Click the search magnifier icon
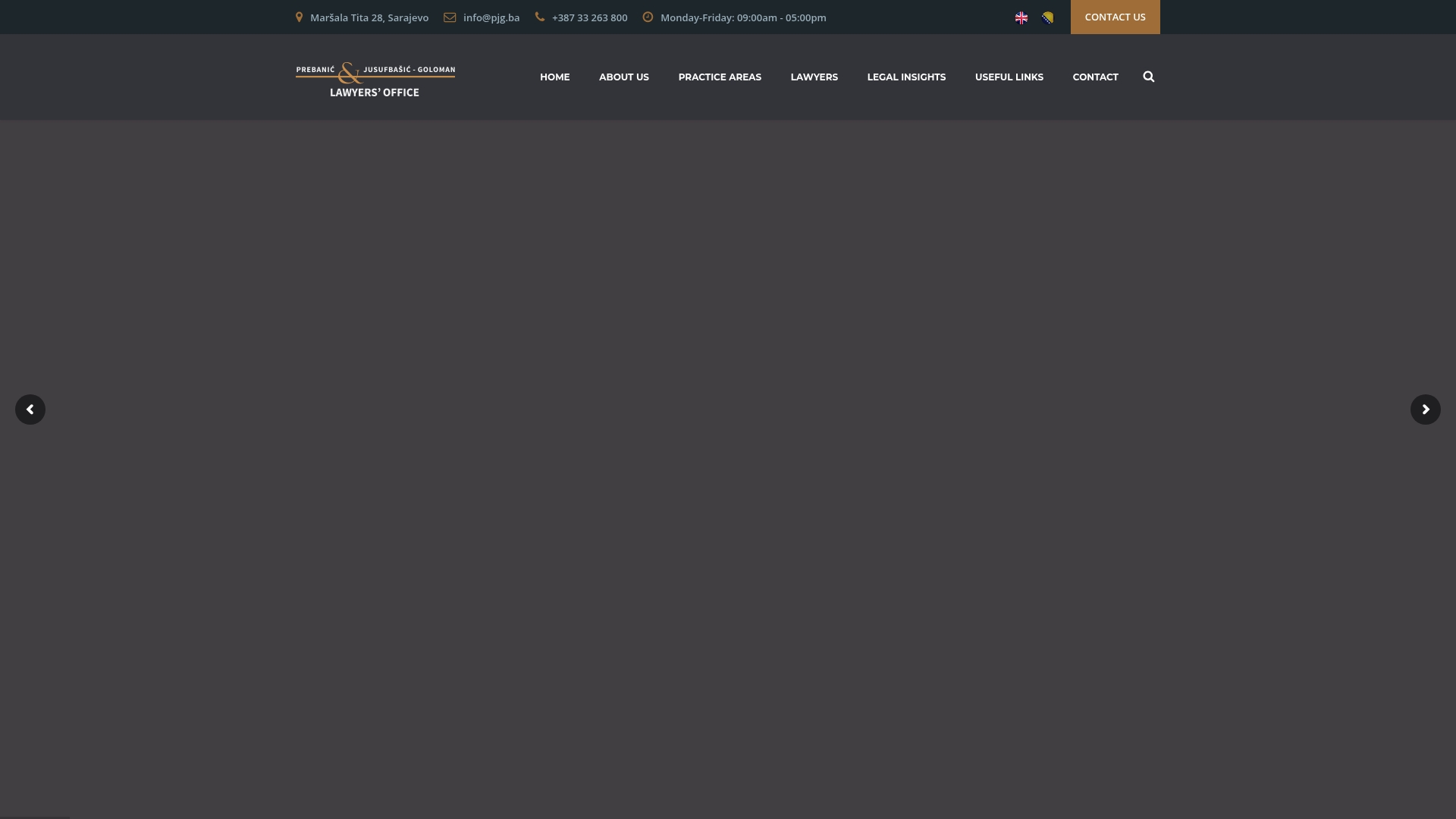1456x819 pixels. click(x=1148, y=77)
